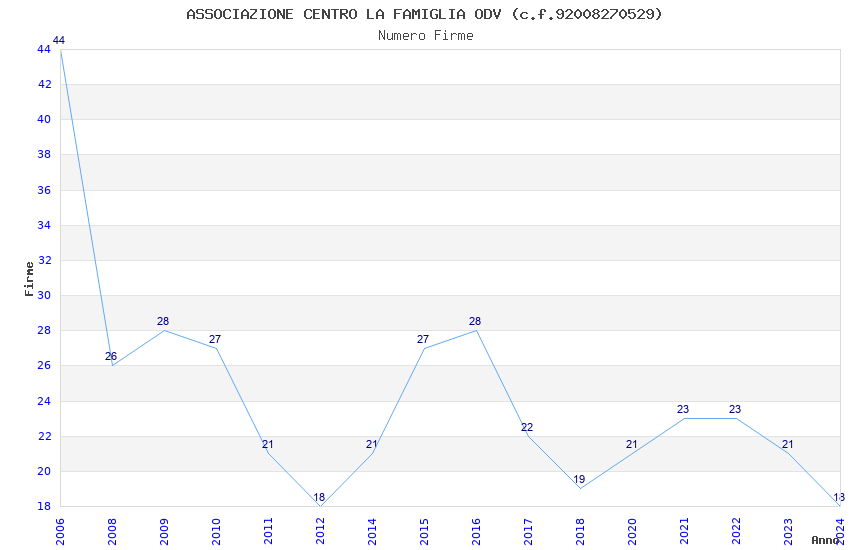Click the 2023 data point labeled 21
Screen dimensions: 850x550
click(788, 453)
